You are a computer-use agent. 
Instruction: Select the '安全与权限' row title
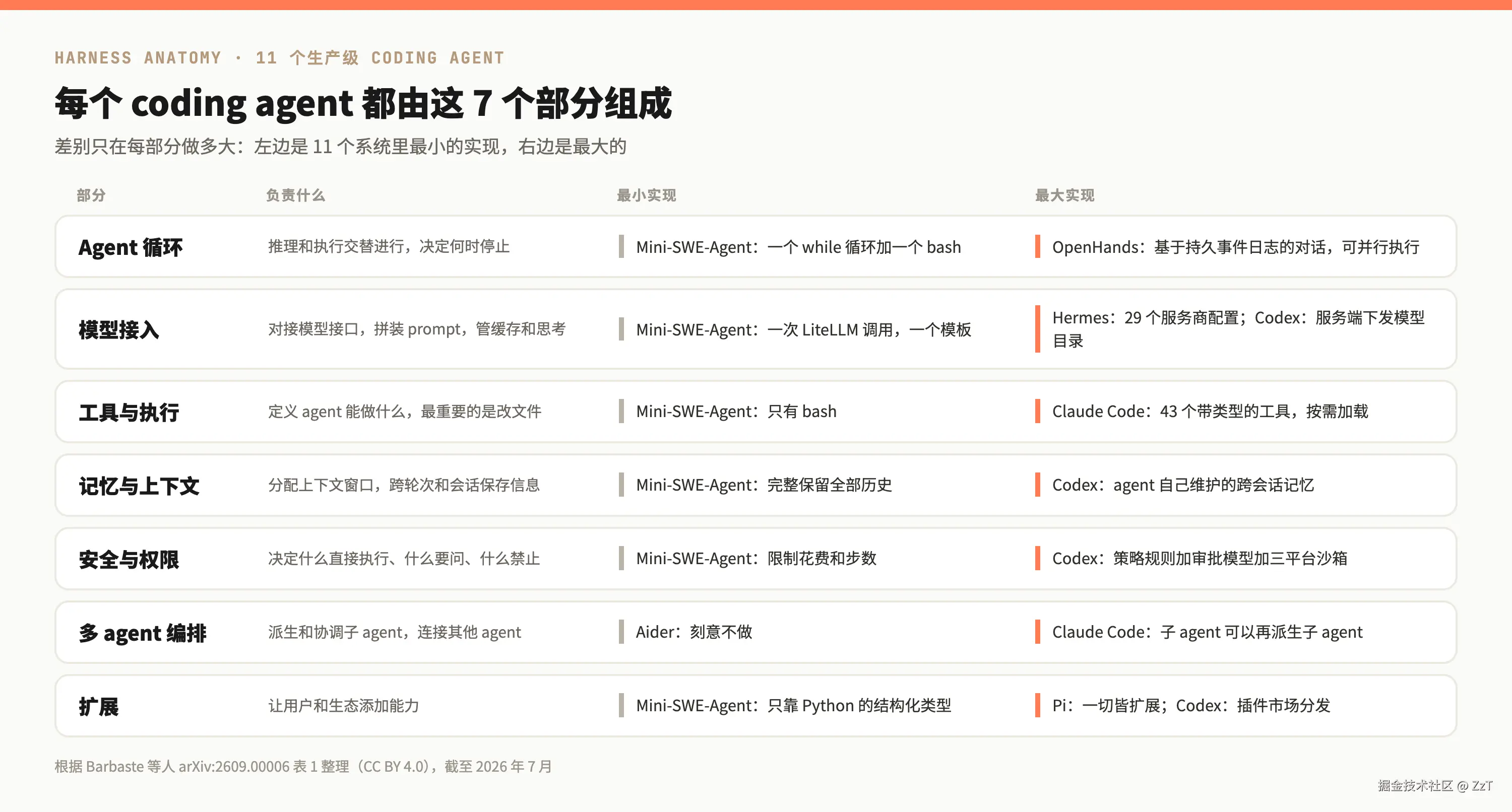tap(129, 559)
